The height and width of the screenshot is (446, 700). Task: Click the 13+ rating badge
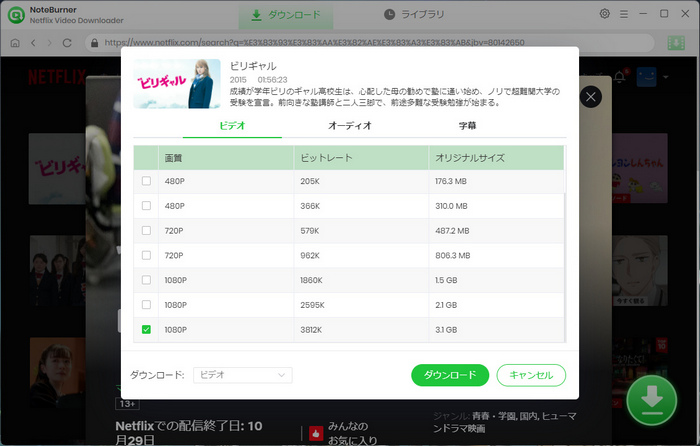coord(127,404)
